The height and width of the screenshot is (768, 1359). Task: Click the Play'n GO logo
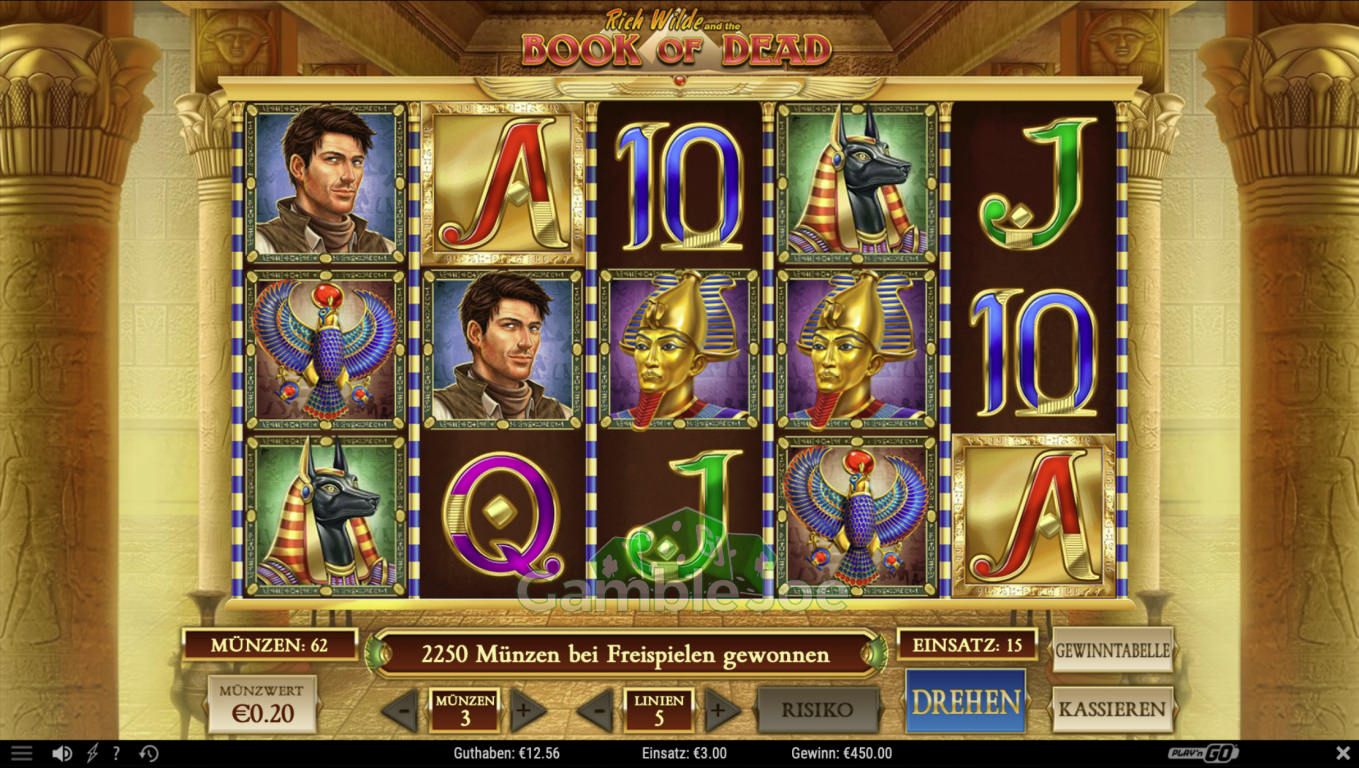pos(1204,753)
